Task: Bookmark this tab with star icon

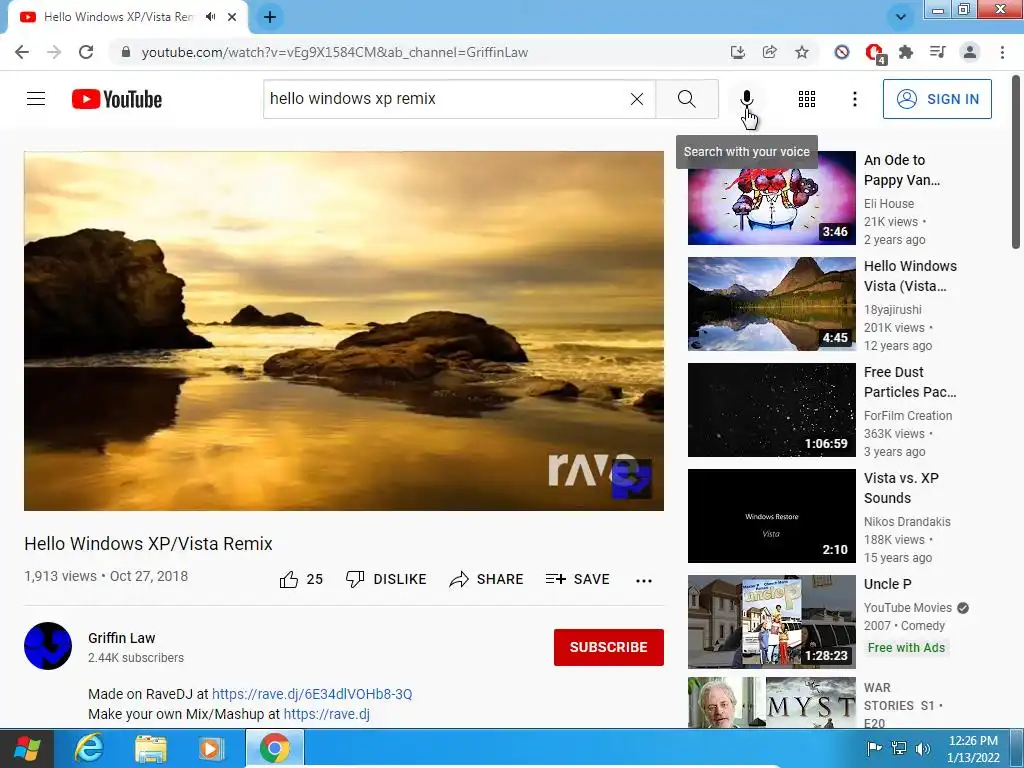Action: (x=802, y=52)
